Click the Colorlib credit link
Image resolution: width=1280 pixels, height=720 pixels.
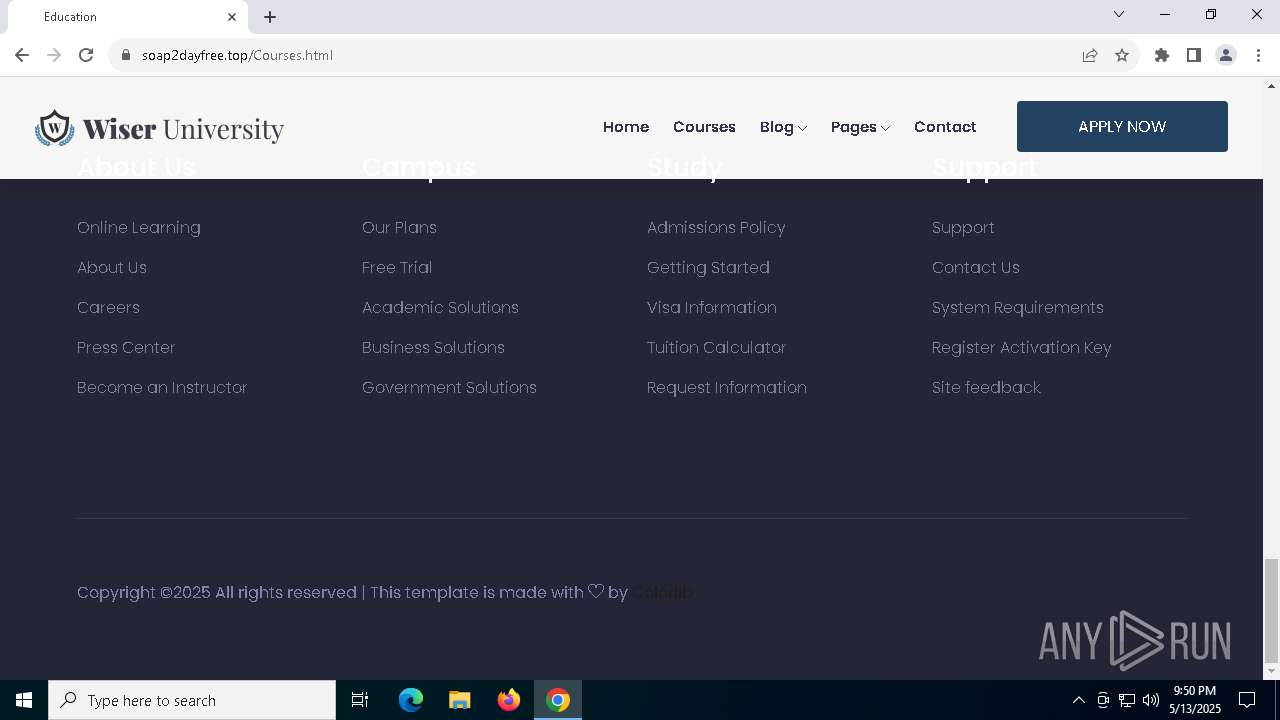click(x=662, y=593)
